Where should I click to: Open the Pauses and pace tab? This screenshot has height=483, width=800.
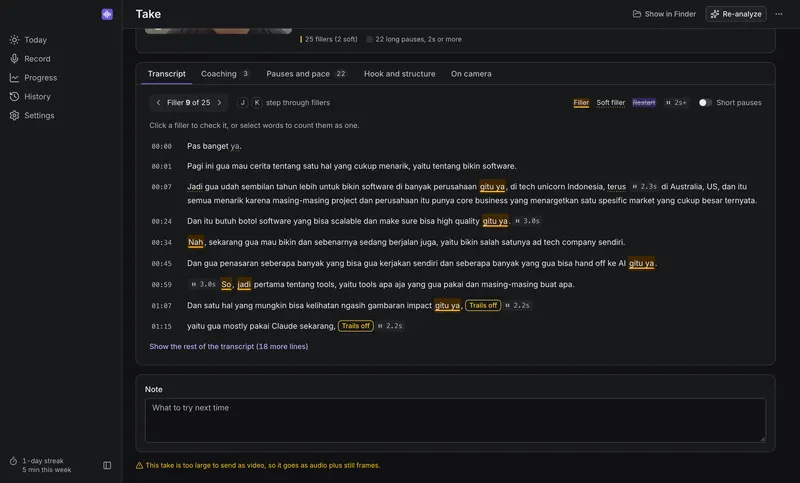pyautogui.click(x=306, y=74)
